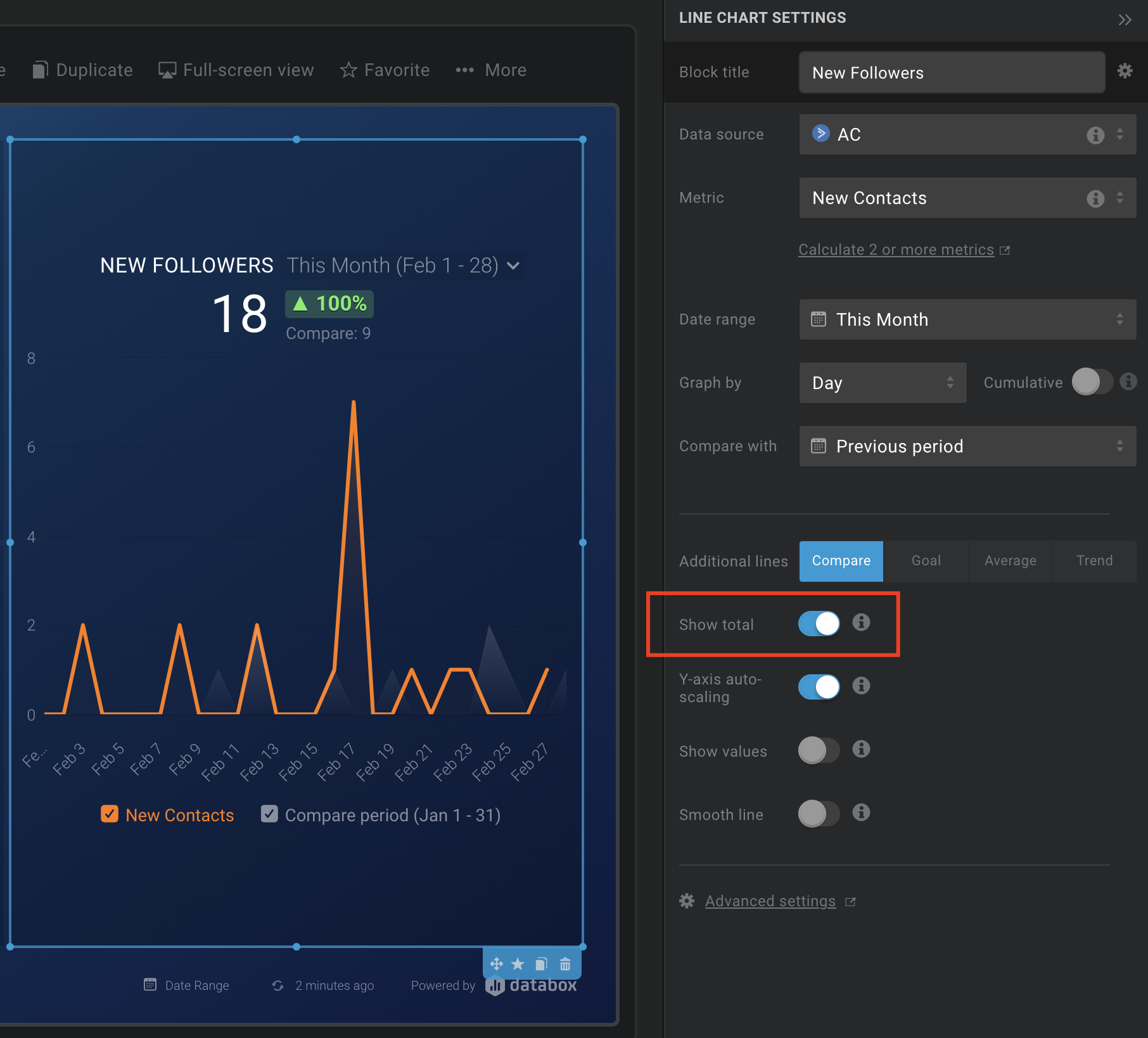
Task: Open block title gear settings
Action: point(1125,70)
